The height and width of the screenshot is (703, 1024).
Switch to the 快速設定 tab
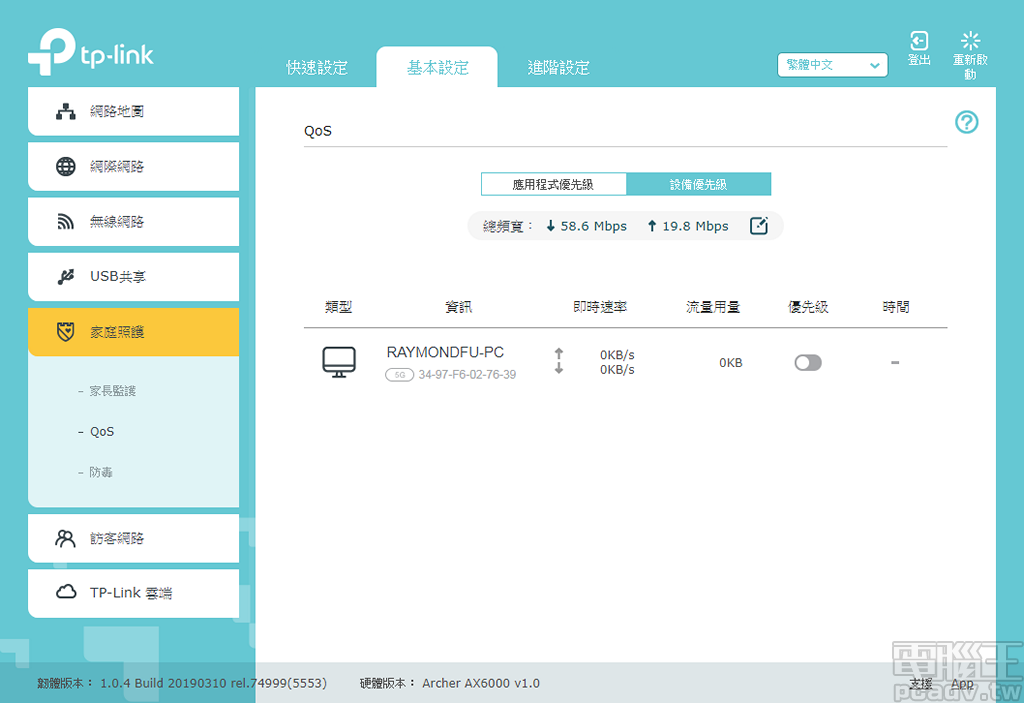pyautogui.click(x=315, y=67)
